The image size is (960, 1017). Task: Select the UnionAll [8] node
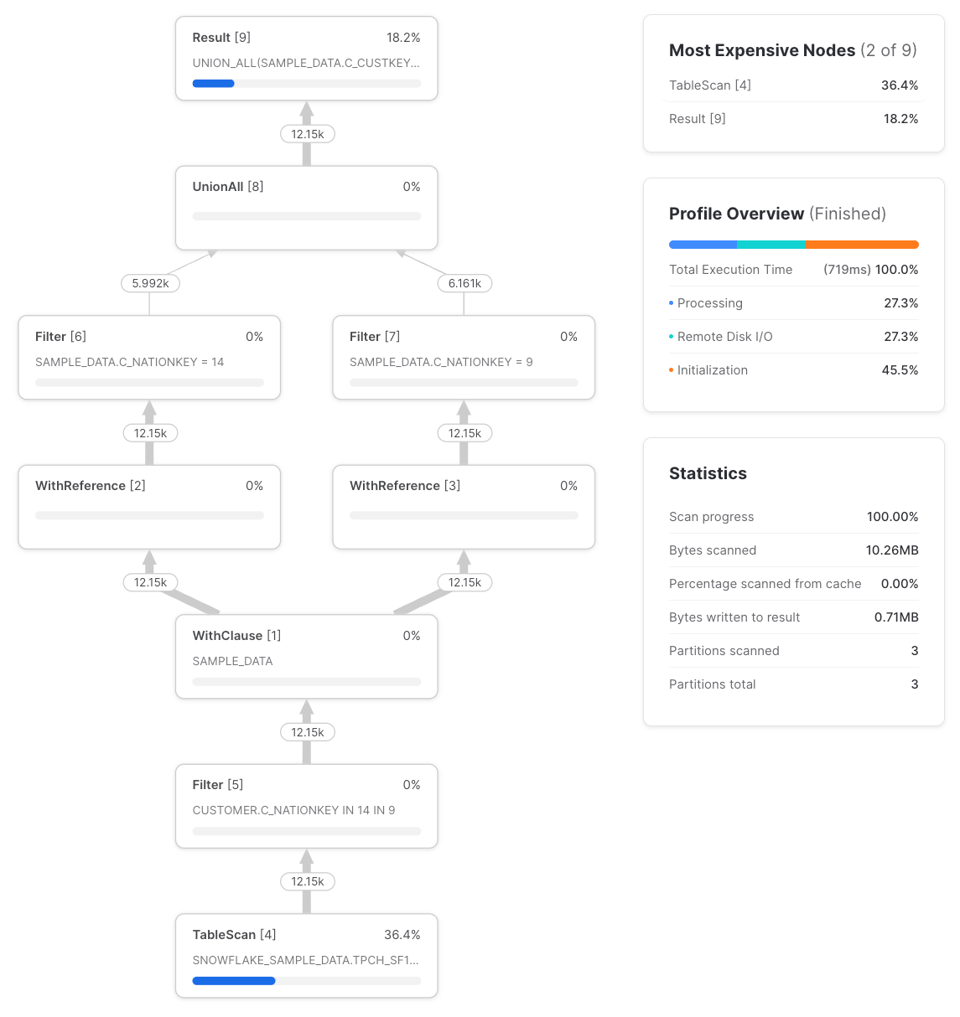[x=306, y=208]
